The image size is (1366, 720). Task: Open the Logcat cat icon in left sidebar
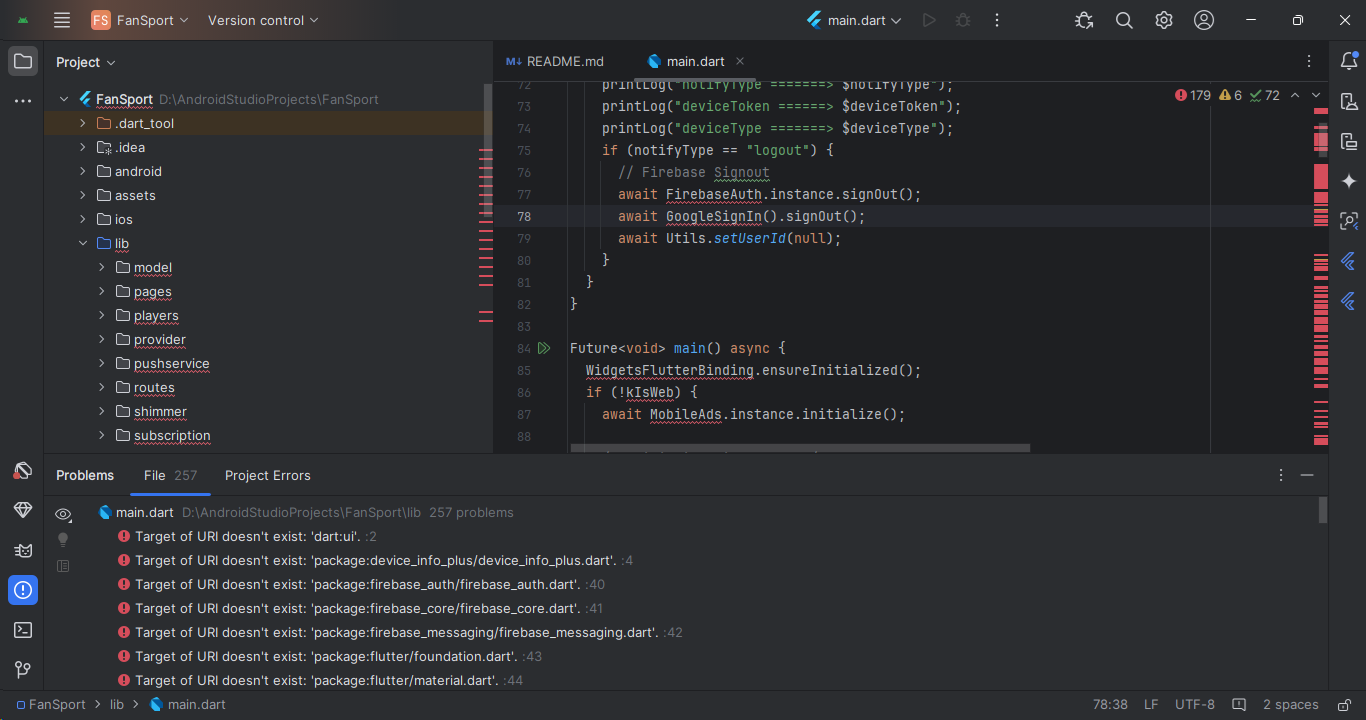point(22,550)
